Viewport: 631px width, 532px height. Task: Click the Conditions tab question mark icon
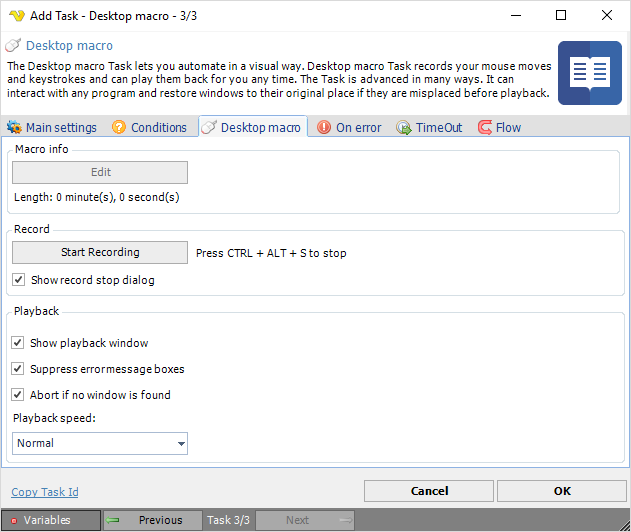click(x=119, y=128)
